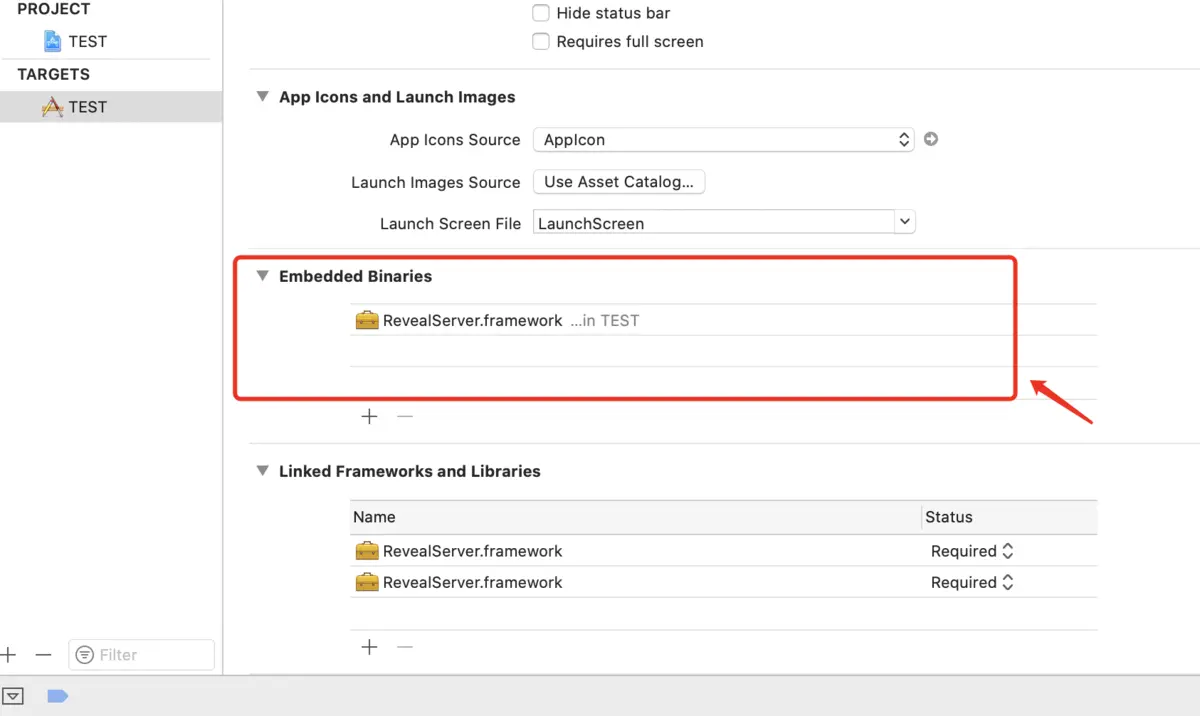Select the first RevealServer.framework linked row
This screenshot has width=1200, height=716.
723,551
